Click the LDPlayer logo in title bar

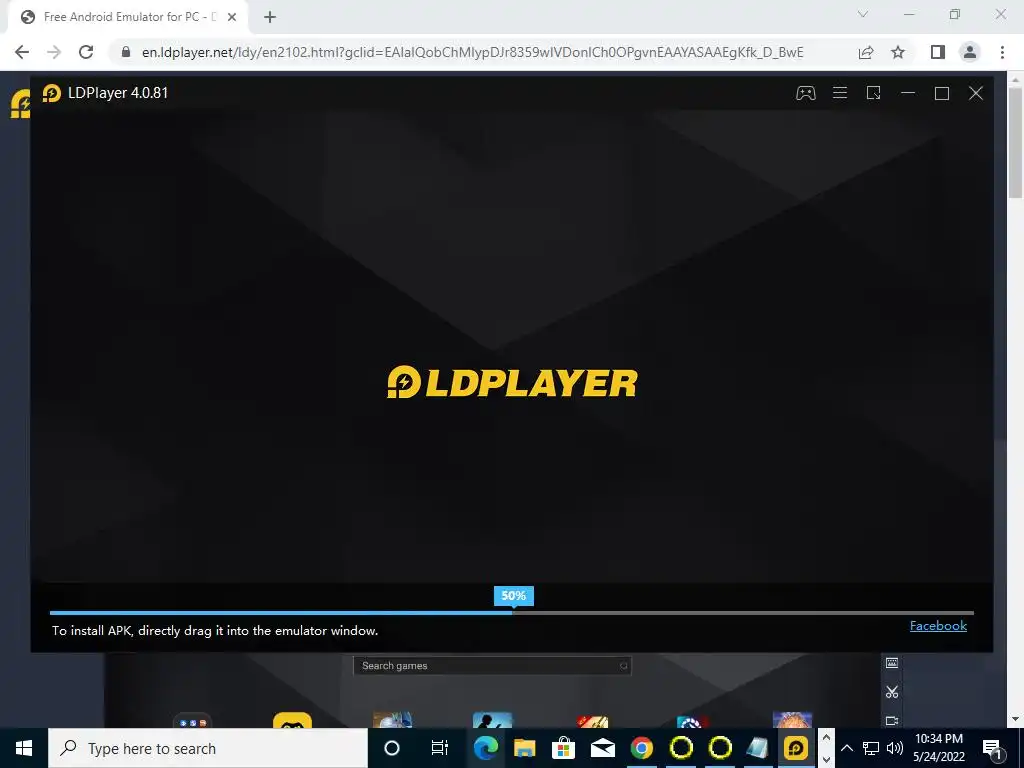(52, 93)
